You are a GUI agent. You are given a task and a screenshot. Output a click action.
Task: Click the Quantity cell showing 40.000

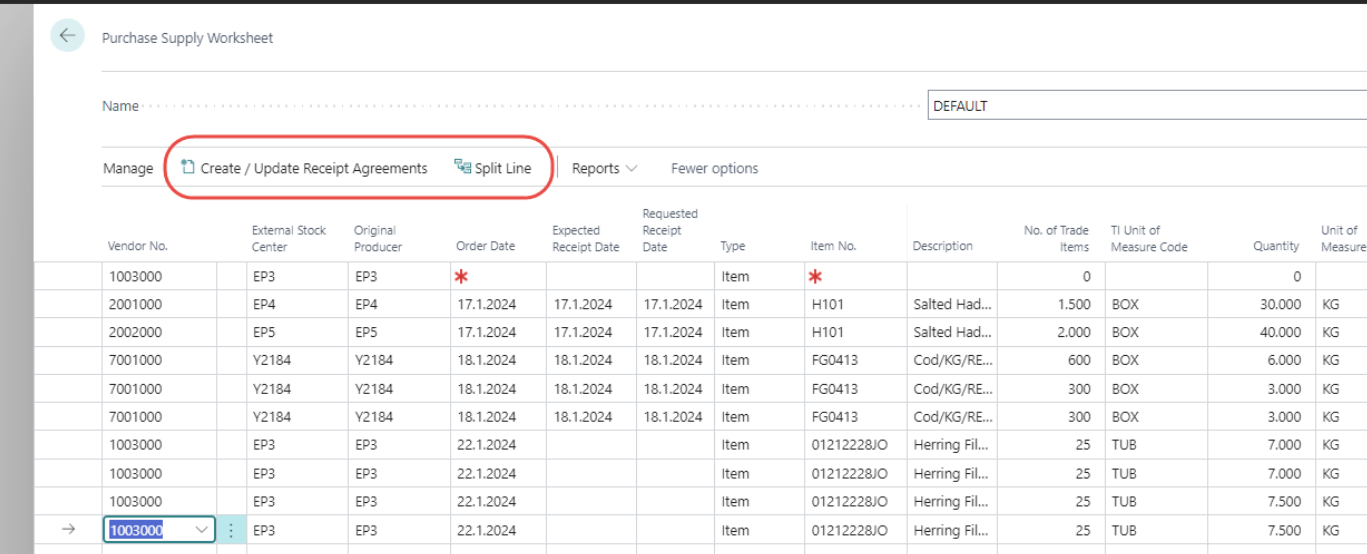1260,332
